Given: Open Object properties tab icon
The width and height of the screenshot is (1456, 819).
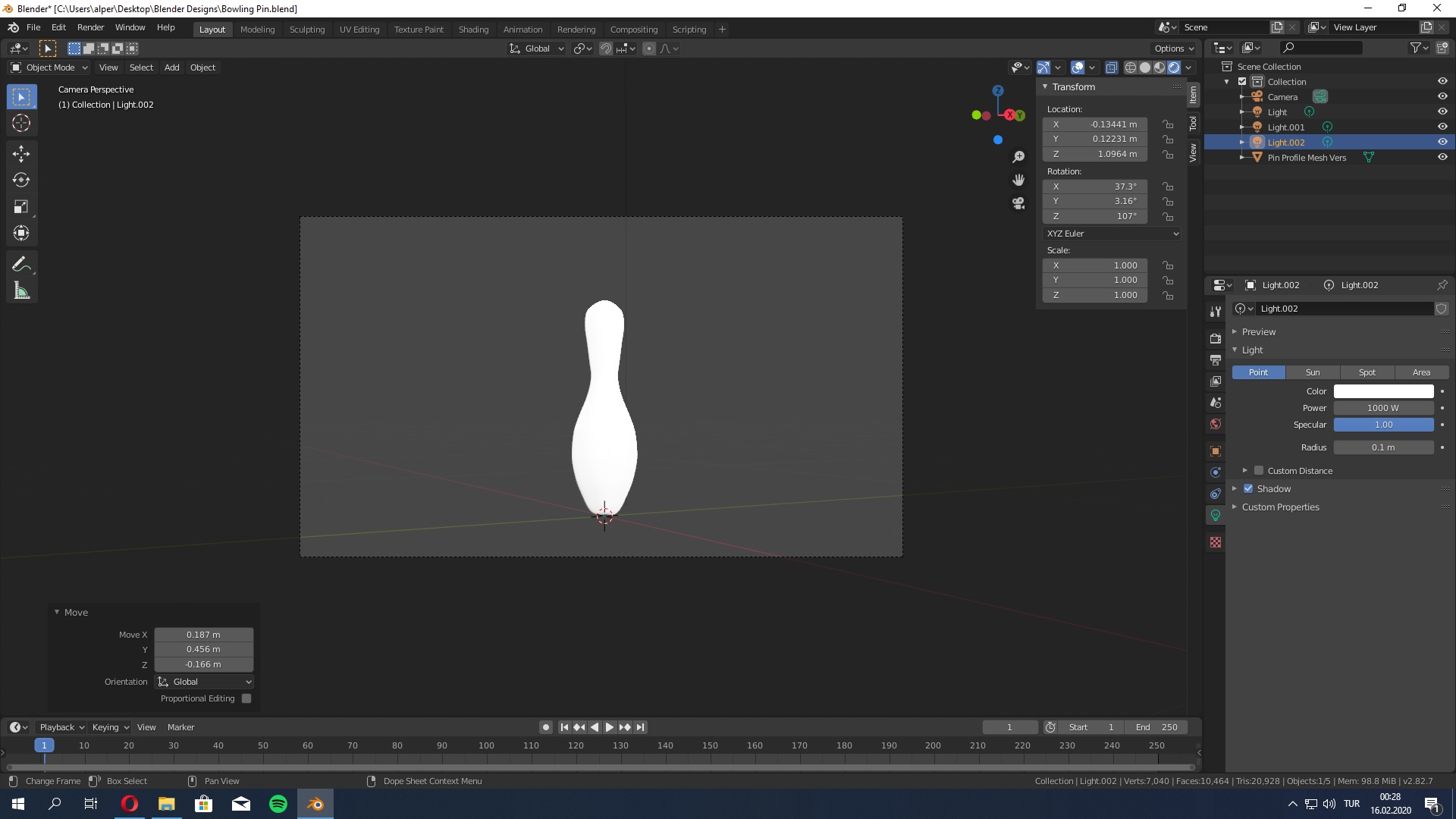Looking at the screenshot, I should coord(1216,451).
